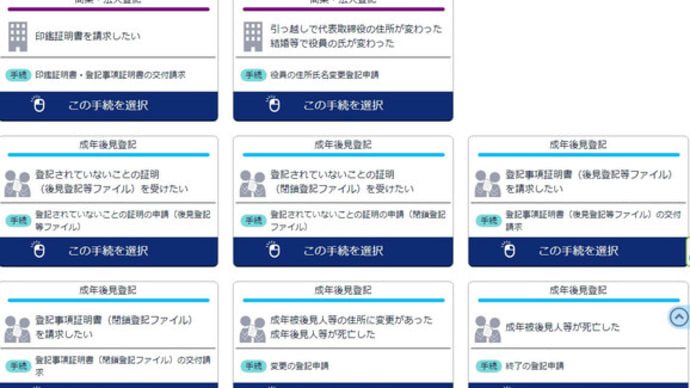
Task: Click people icon beside 登記されていないことの証明（後見登記等ファイル）を受けたい
Action: tap(18, 183)
